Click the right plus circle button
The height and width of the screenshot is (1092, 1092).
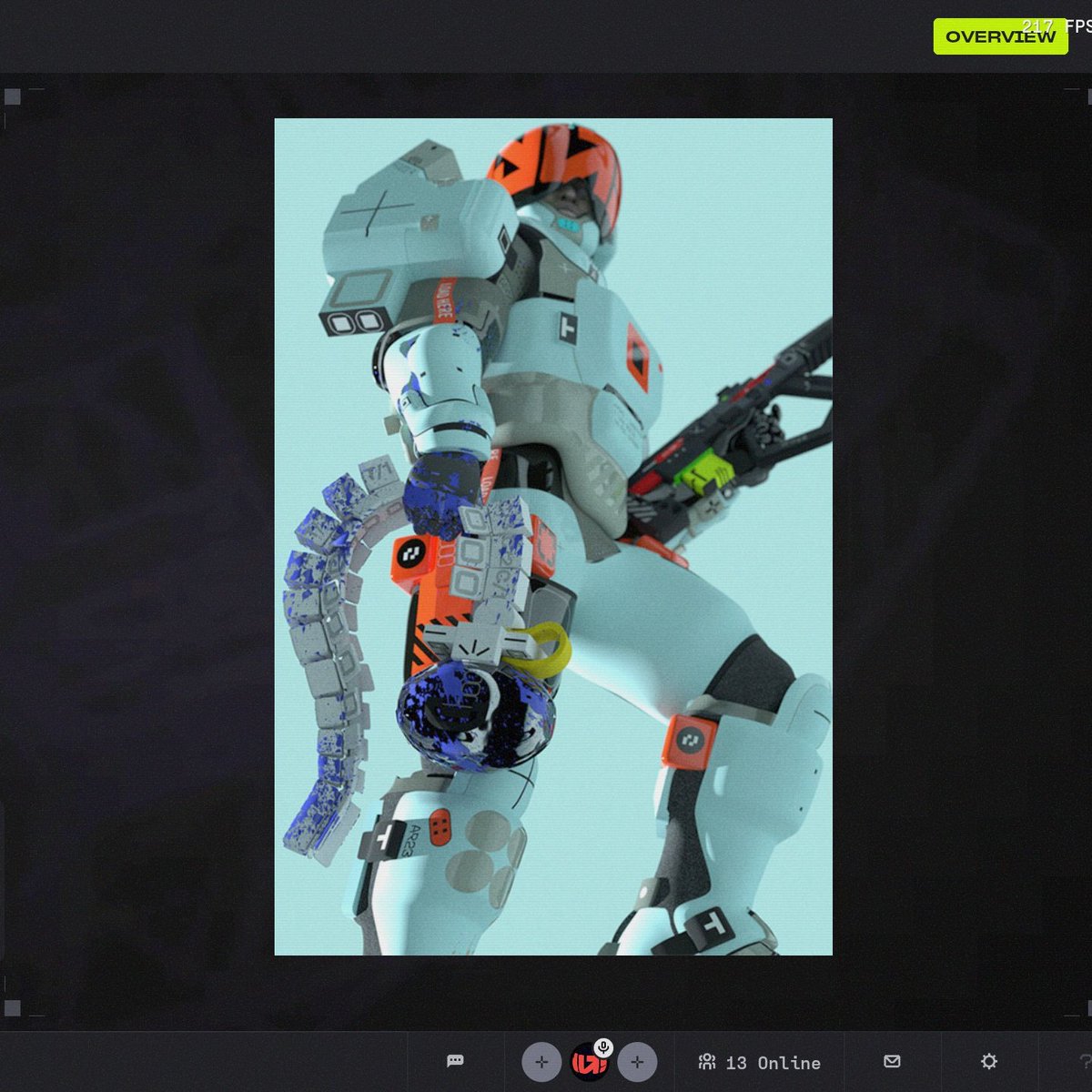(x=637, y=1062)
